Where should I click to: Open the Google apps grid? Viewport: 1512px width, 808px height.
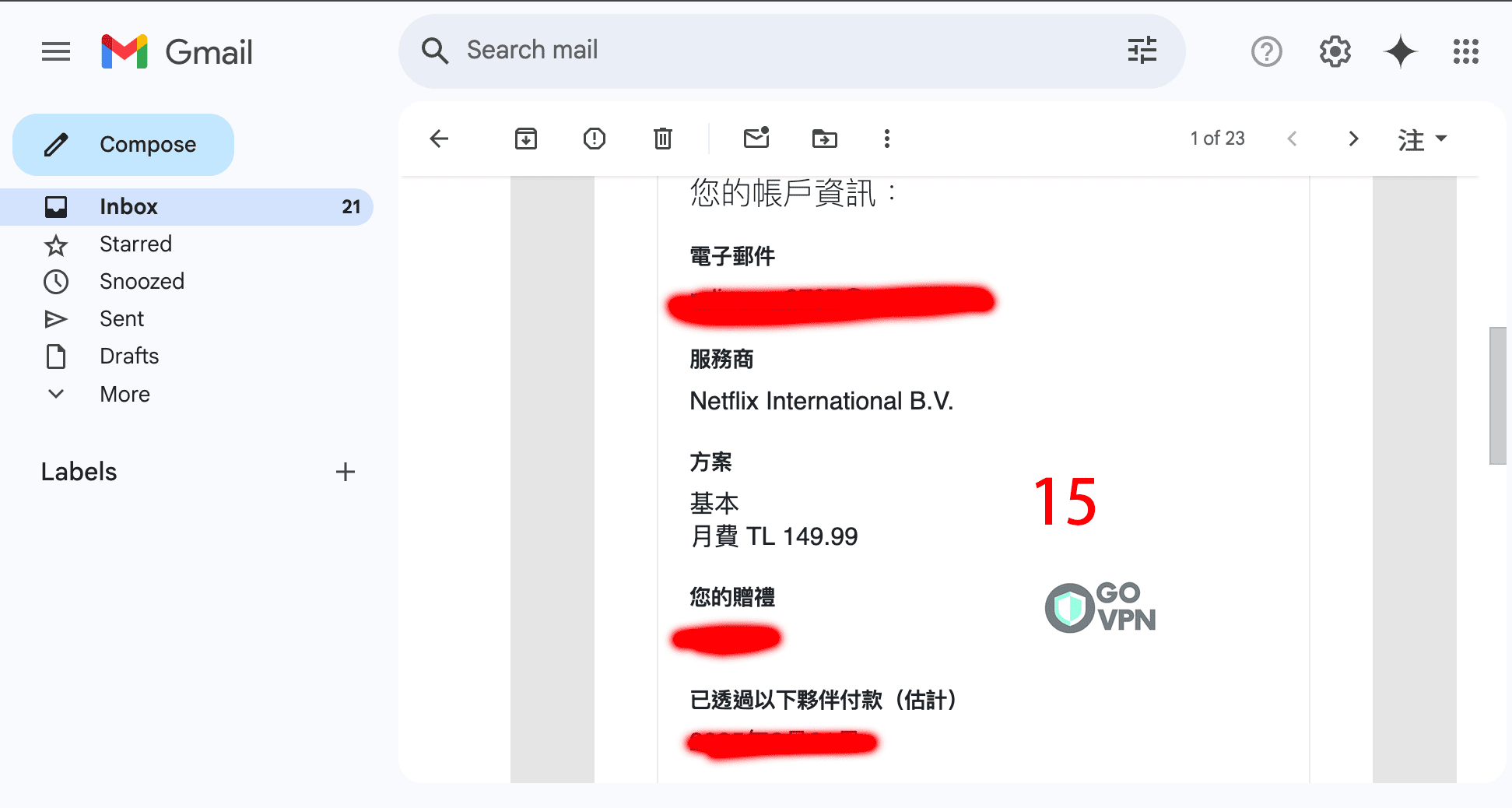click(1465, 51)
